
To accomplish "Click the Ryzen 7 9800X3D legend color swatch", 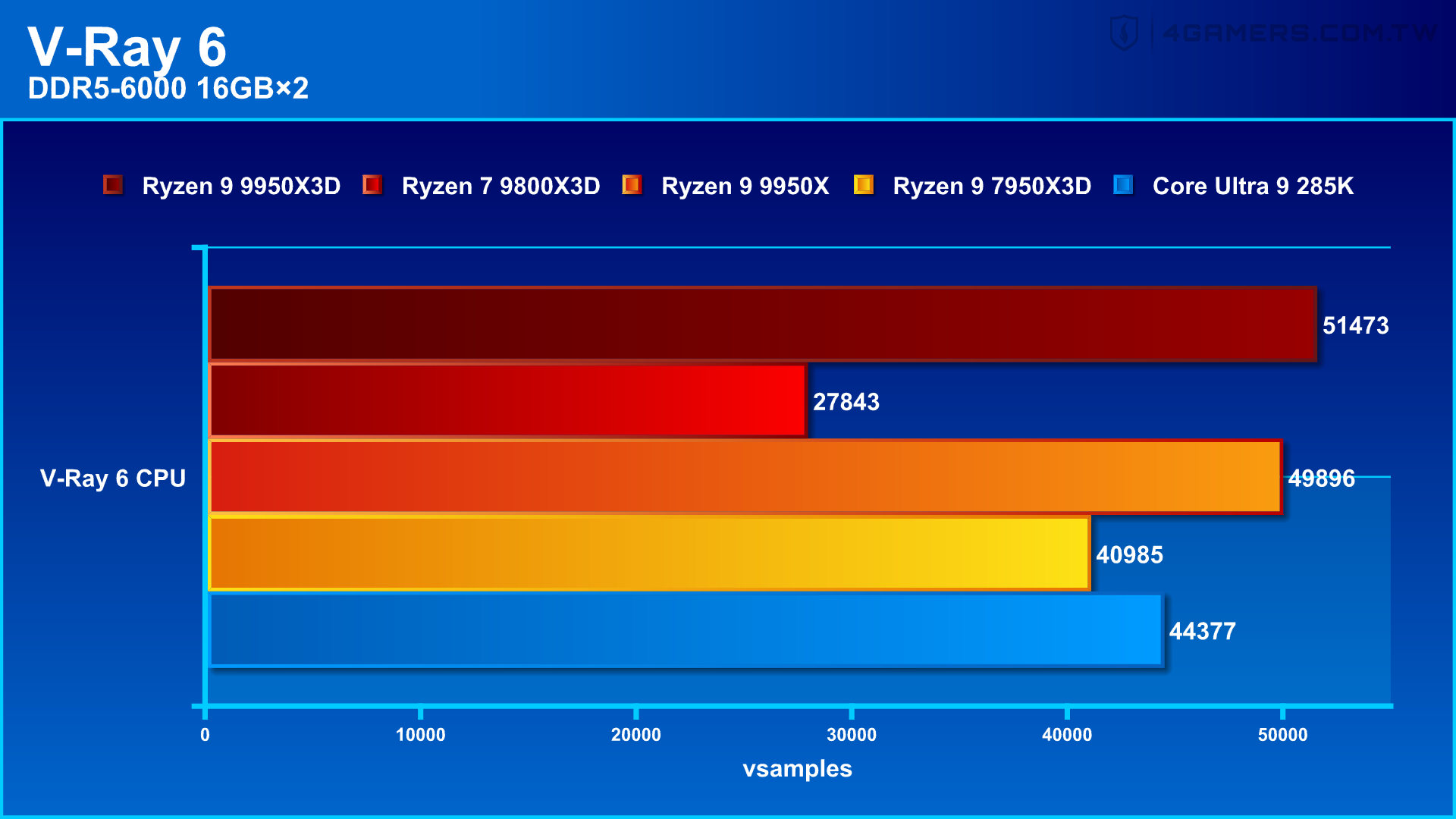I will tap(372, 184).
